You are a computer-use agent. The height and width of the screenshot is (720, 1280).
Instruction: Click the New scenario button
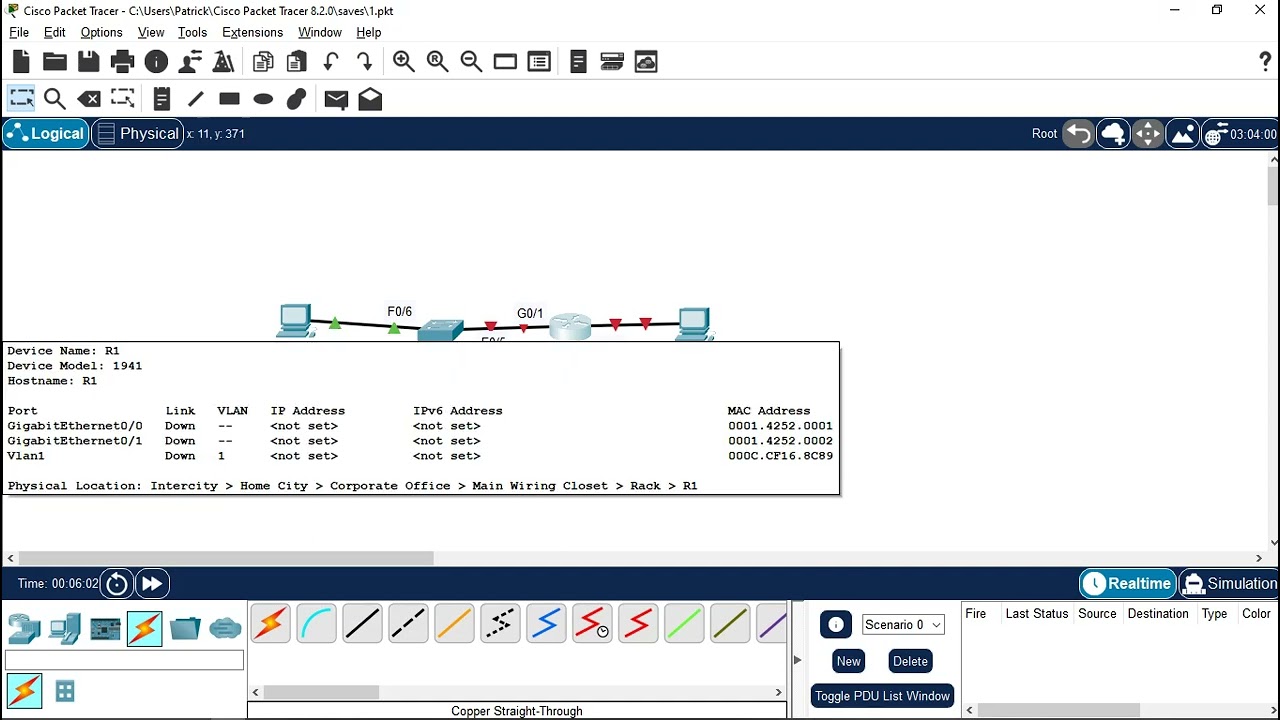tap(849, 661)
